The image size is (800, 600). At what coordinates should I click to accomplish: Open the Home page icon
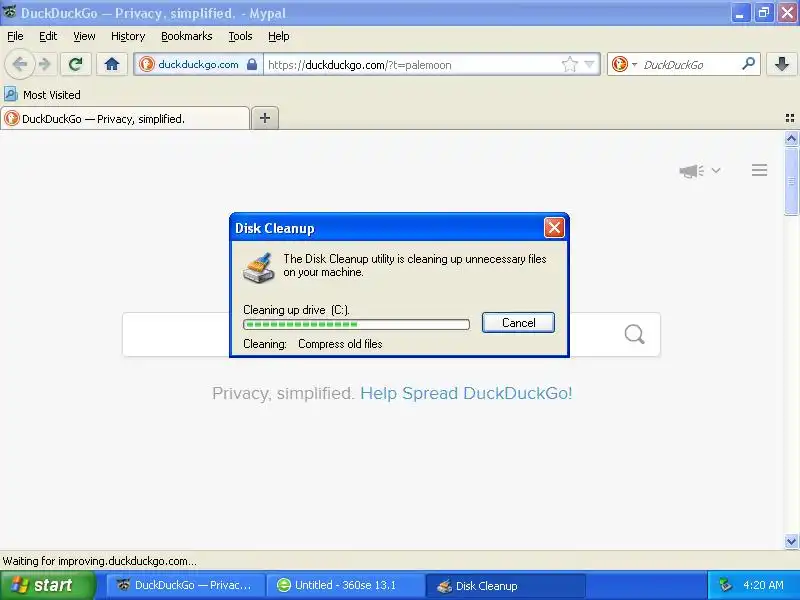tap(112, 64)
